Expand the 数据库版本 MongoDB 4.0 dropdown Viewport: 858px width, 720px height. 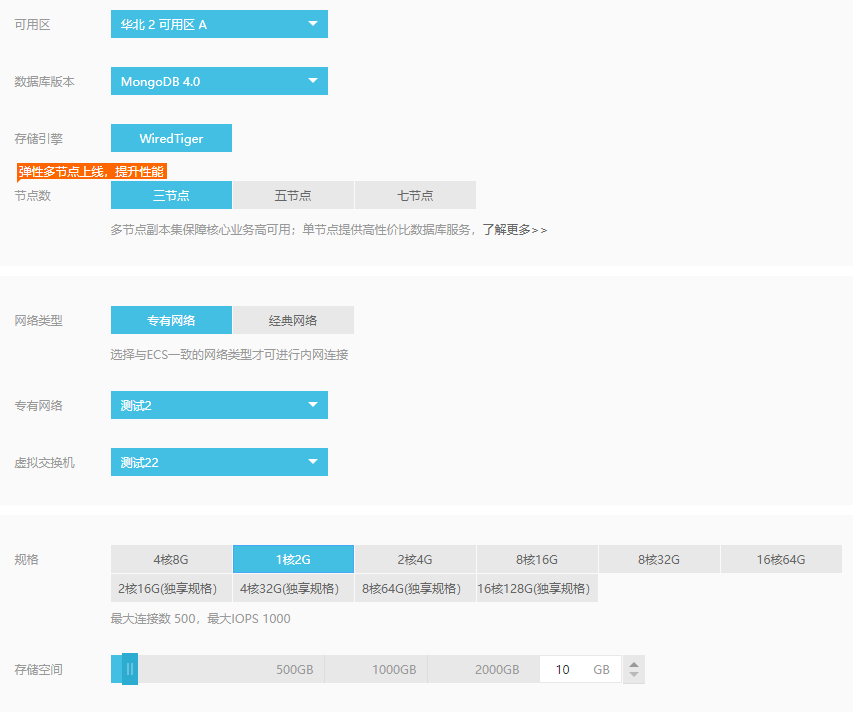219,81
